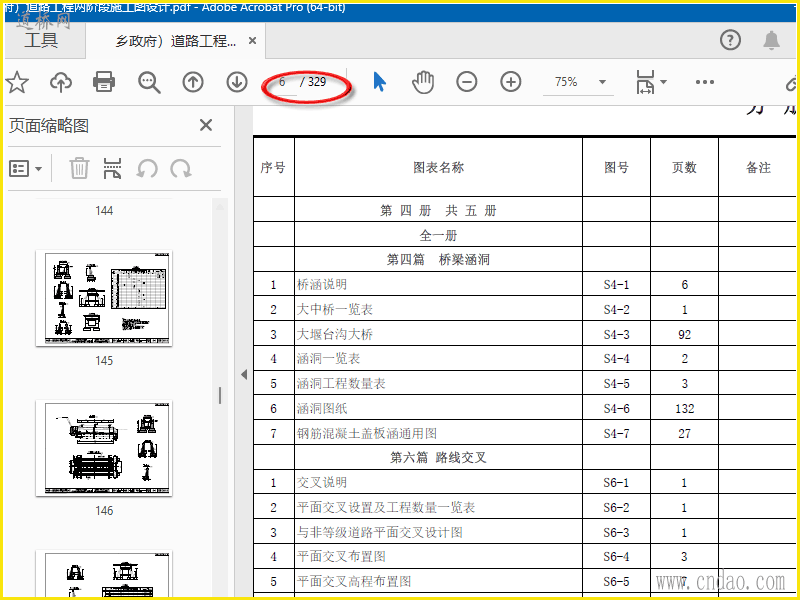Screen dimensions: 800x600
Task: Click the 第六篇 路线交叉 section heading
Action: coord(438,458)
